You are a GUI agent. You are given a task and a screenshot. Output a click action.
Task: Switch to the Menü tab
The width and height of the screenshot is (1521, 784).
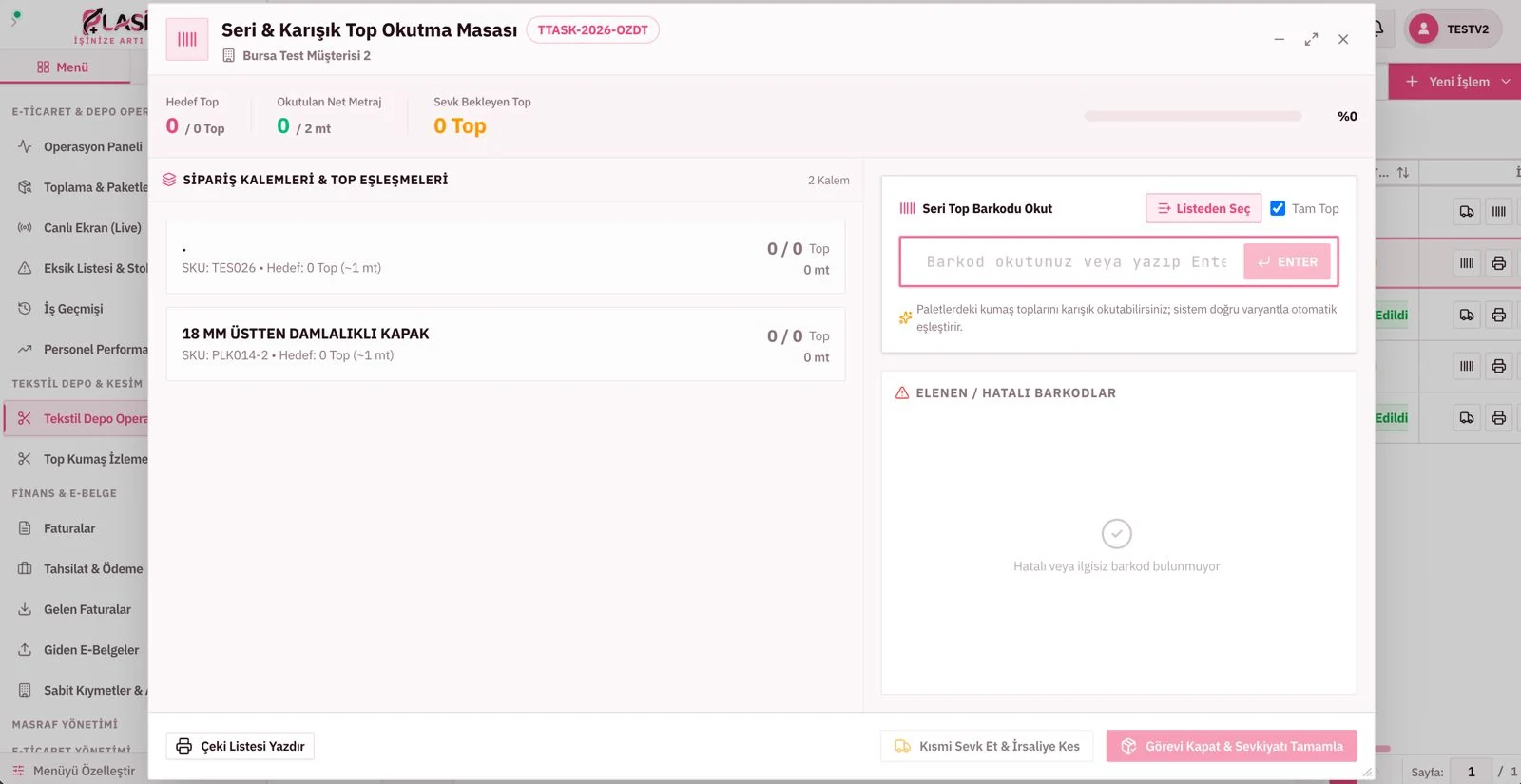(63, 67)
